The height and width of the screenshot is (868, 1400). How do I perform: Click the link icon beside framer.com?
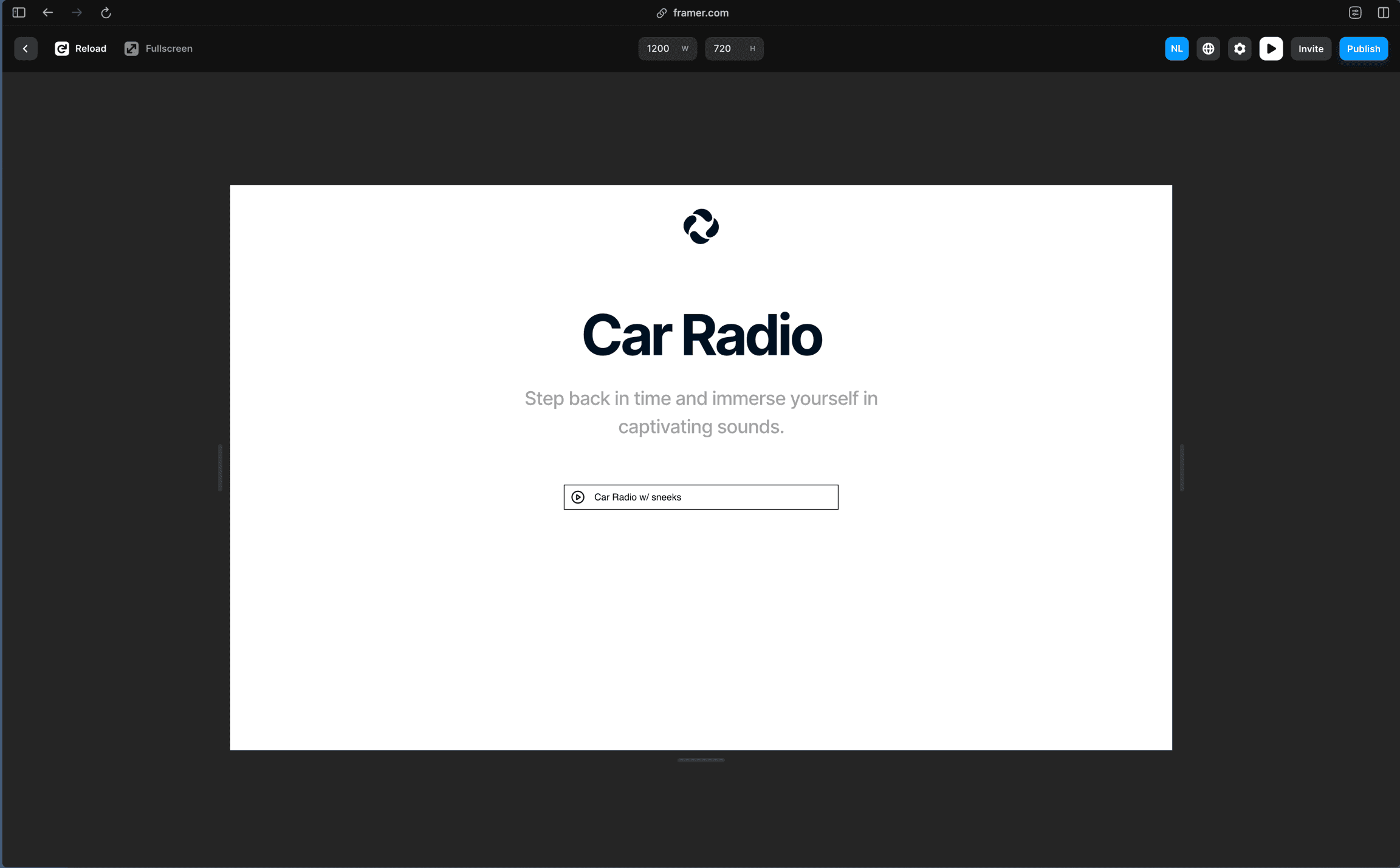(662, 13)
